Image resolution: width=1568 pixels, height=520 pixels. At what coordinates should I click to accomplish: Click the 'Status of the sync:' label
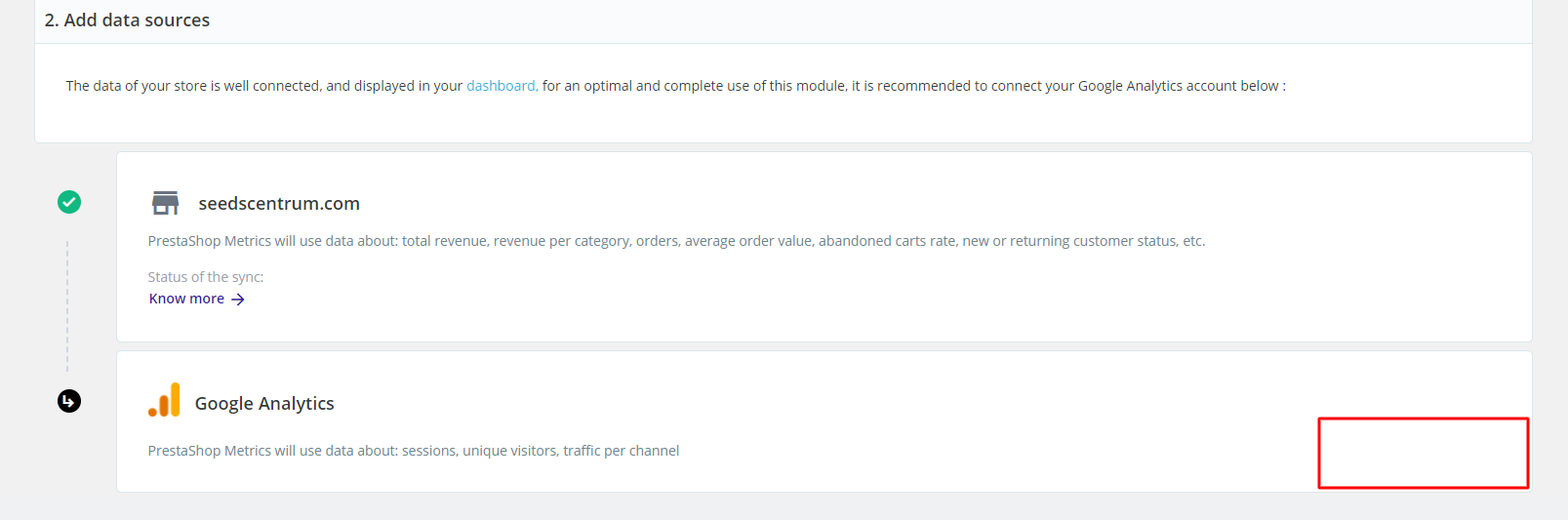(x=206, y=277)
